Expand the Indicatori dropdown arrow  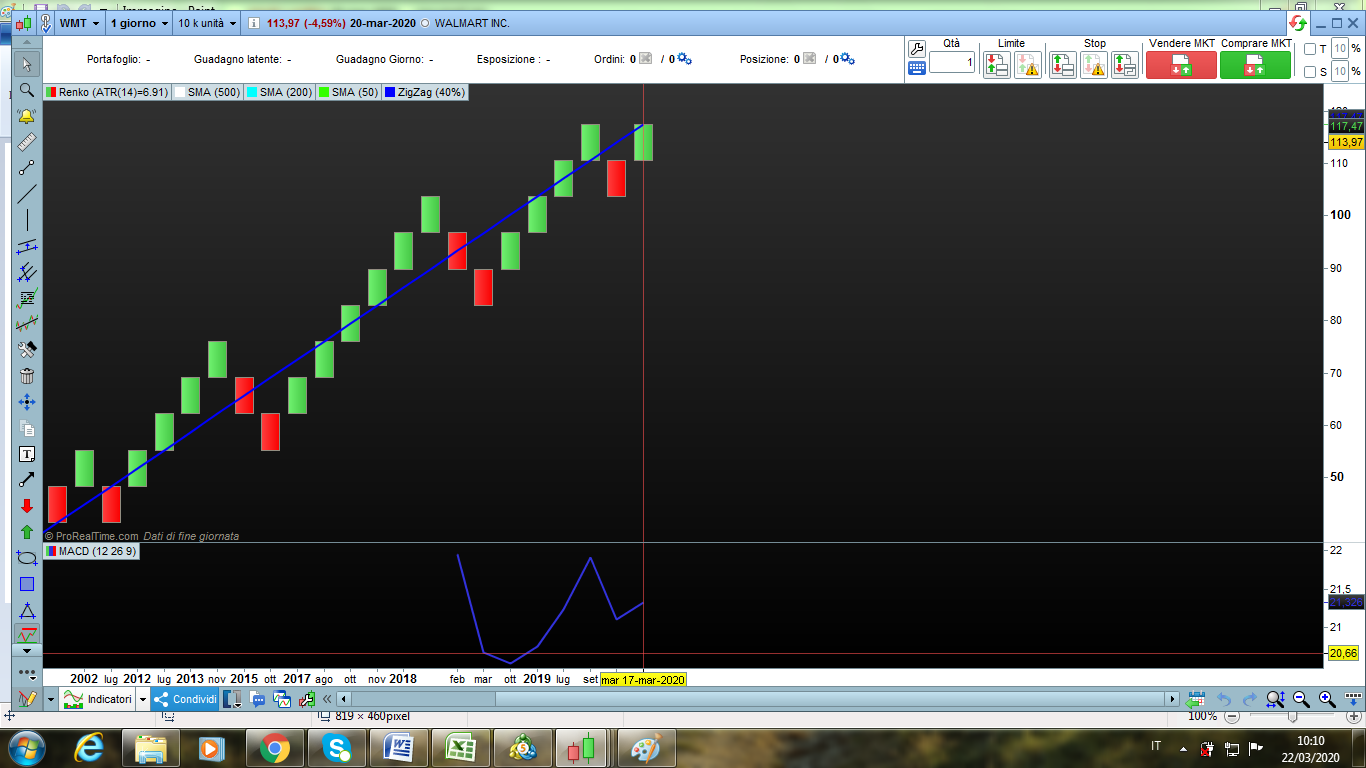tap(143, 699)
